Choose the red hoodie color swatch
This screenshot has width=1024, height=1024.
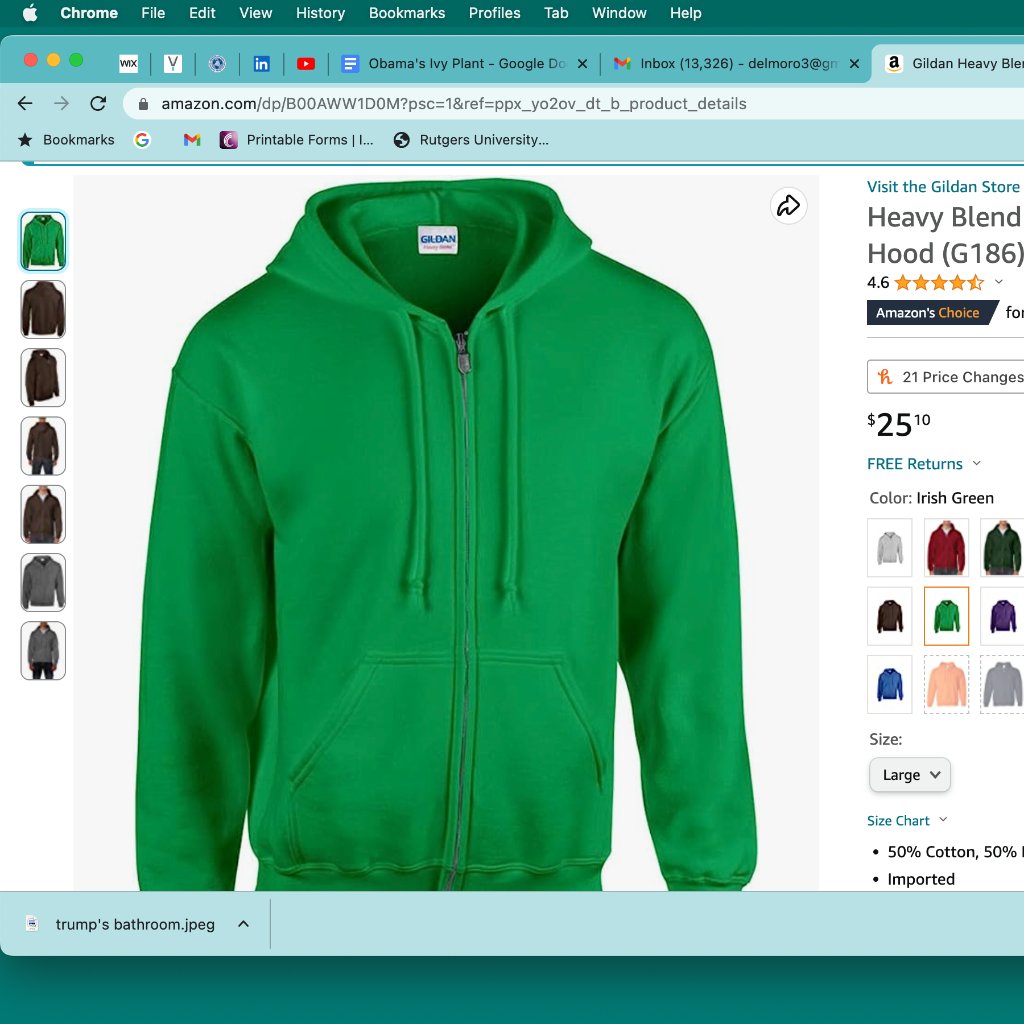(x=946, y=548)
